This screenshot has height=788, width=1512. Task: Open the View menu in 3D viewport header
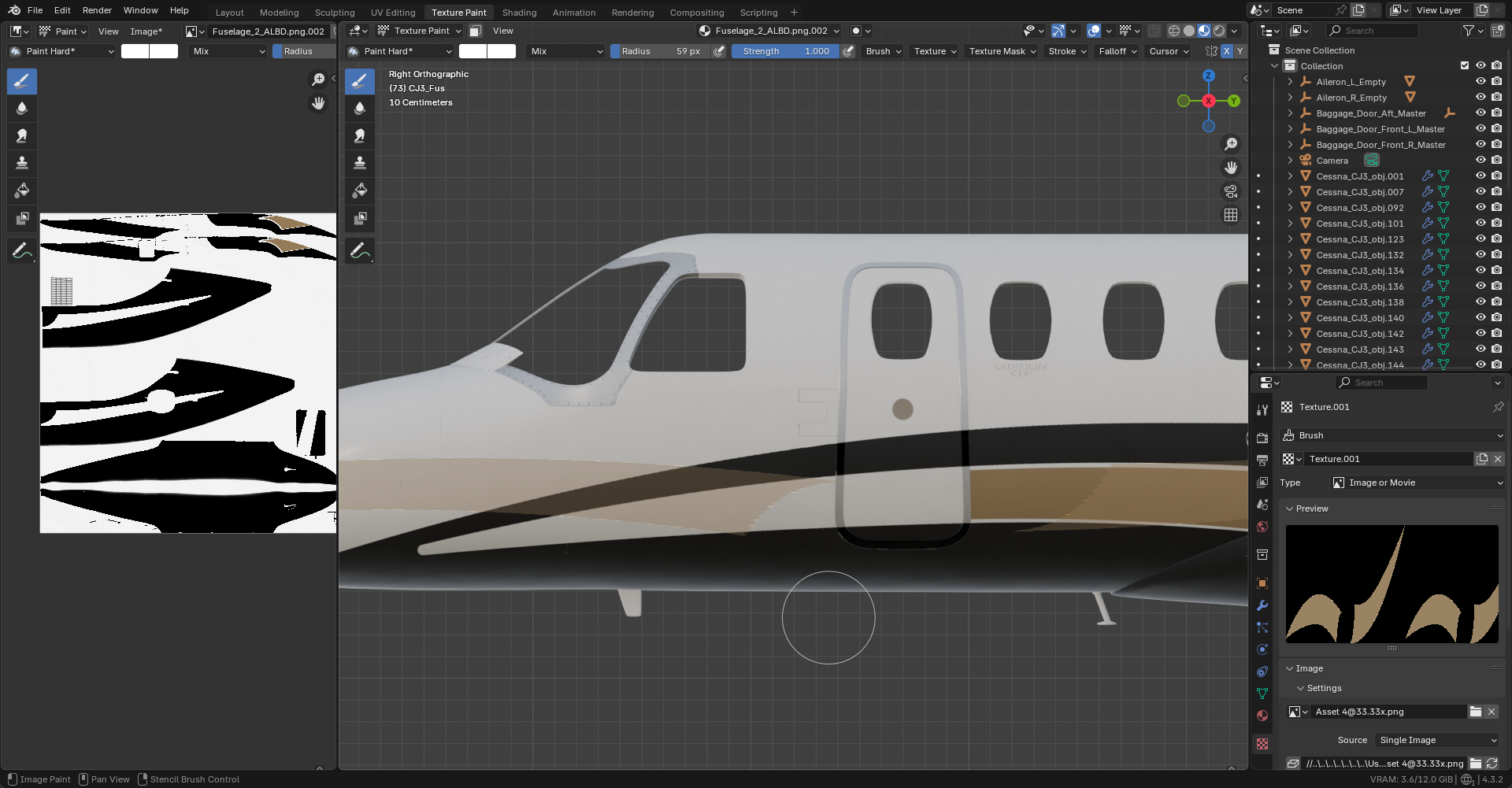tap(502, 31)
